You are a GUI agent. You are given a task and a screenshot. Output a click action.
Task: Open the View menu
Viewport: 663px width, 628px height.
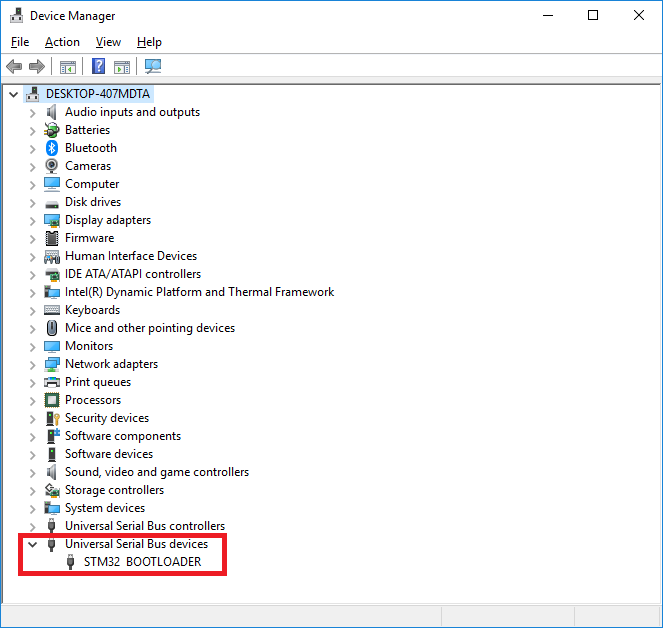108,42
